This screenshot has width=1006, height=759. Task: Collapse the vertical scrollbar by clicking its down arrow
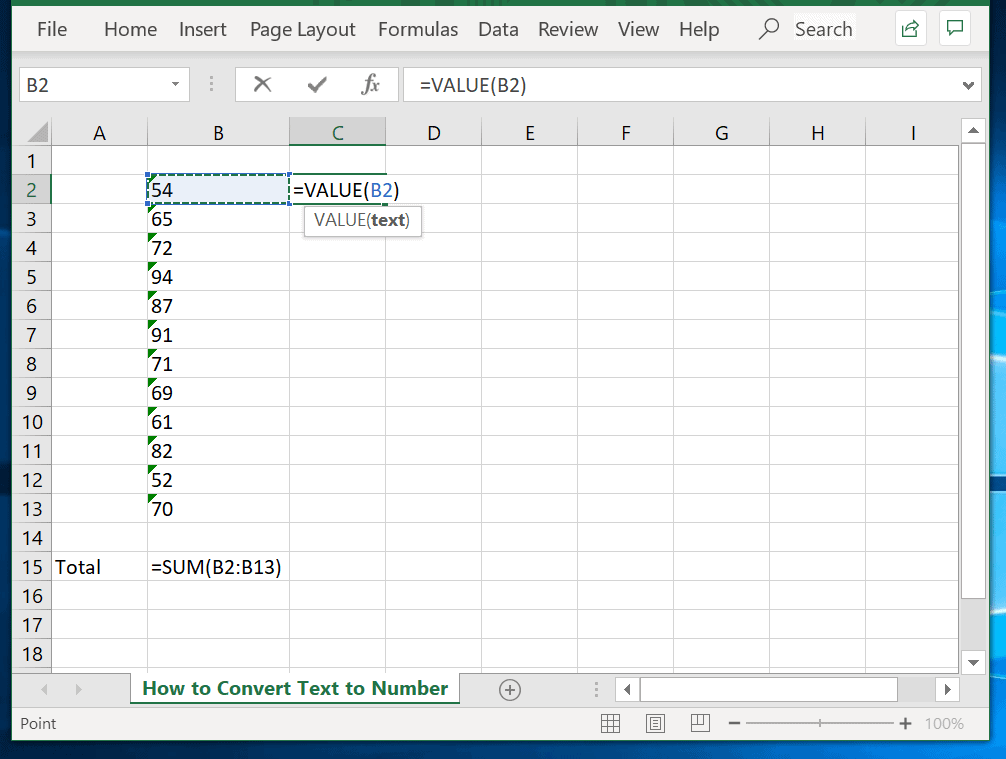coord(973,662)
